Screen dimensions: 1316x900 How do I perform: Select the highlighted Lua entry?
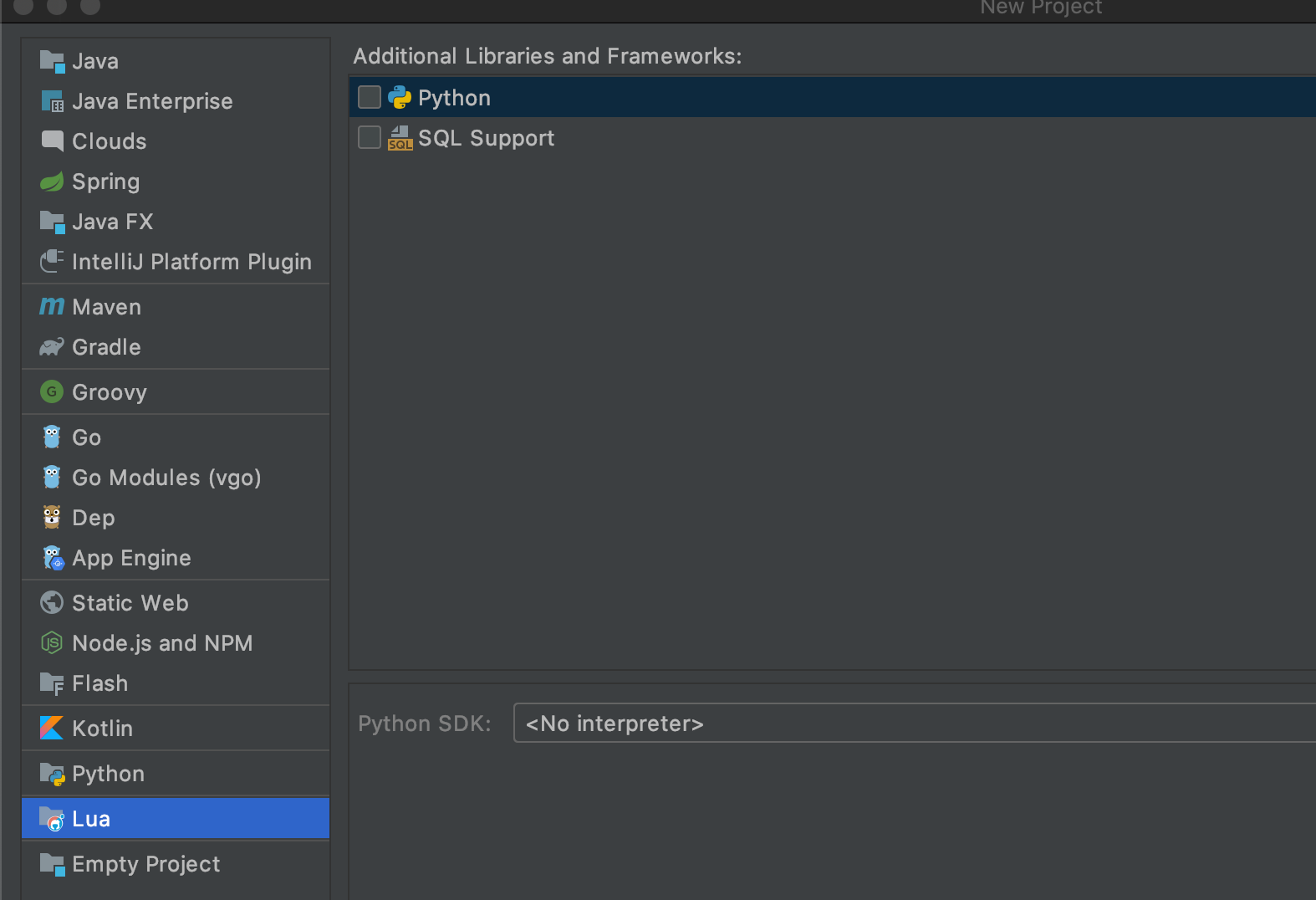(x=176, y=819)
